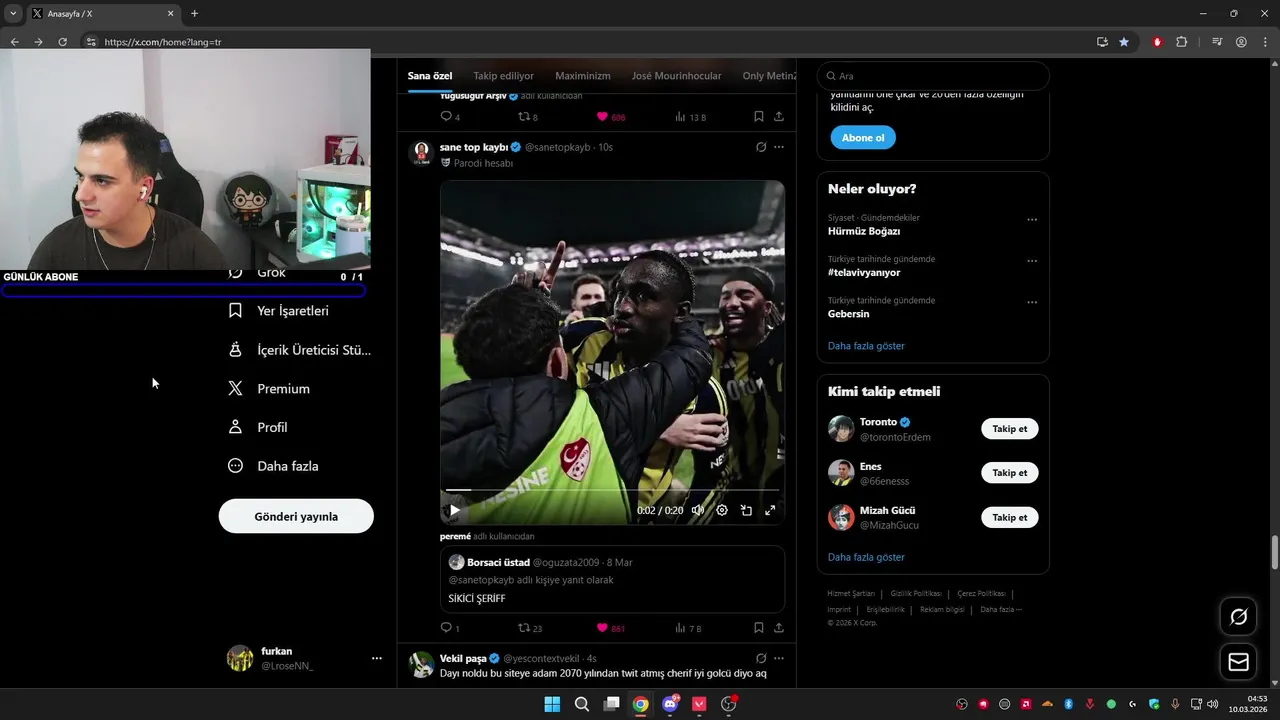
Task: Go to Premium in the sidebar
Action: point(269,389)
